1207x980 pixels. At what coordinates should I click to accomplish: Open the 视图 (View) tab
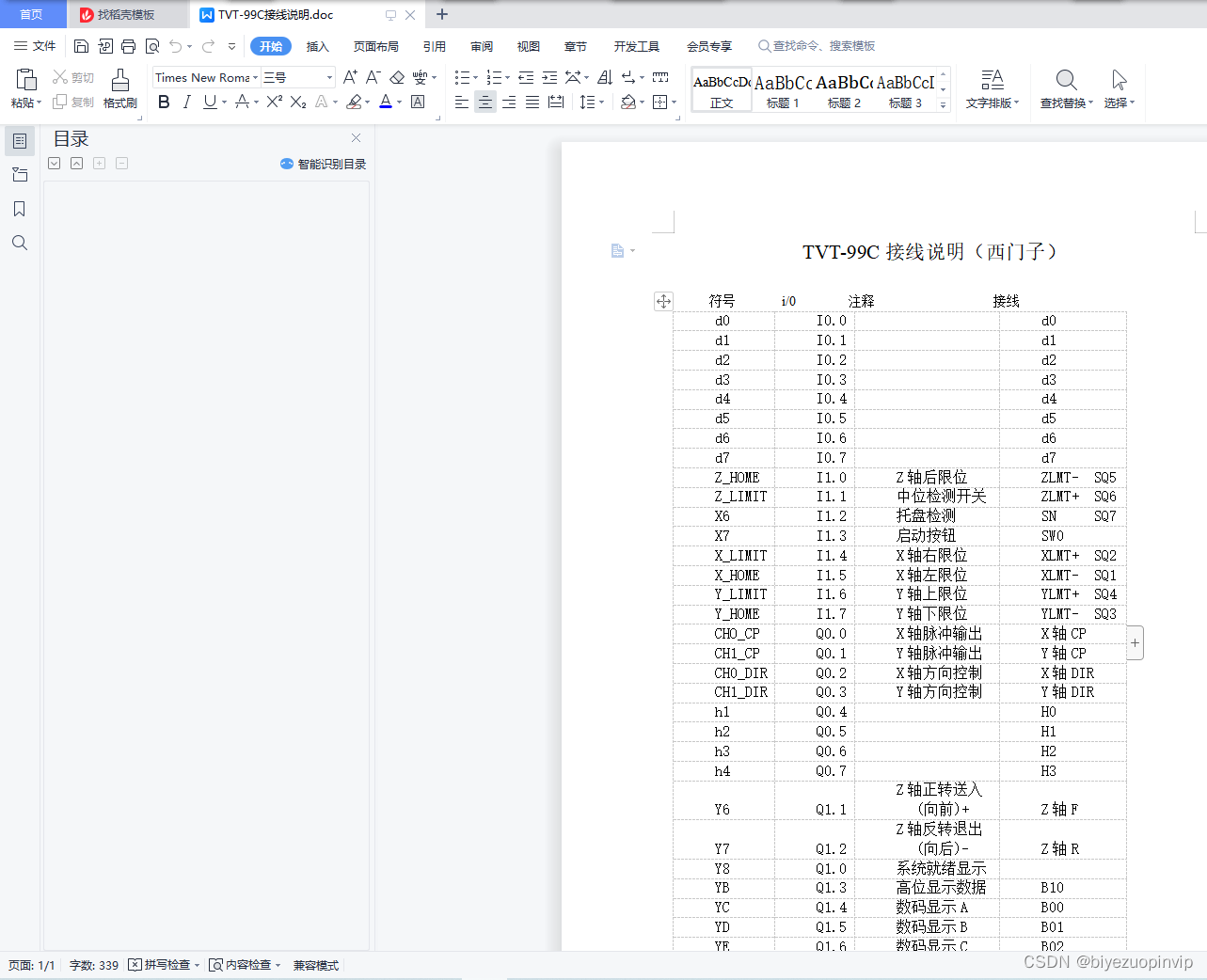click(x=529, y=46)
